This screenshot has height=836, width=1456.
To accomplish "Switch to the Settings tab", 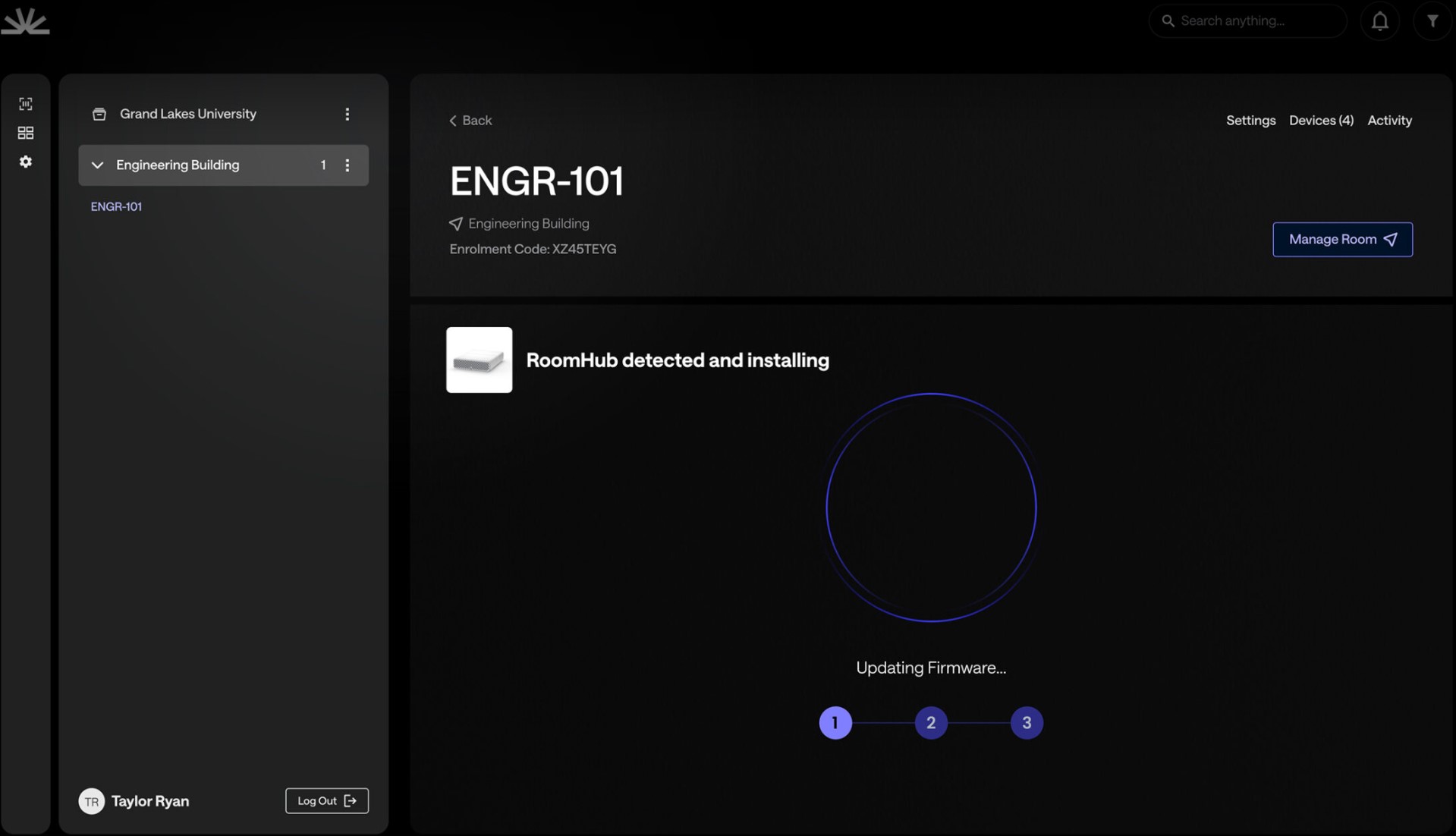I will pos(1250,121).
